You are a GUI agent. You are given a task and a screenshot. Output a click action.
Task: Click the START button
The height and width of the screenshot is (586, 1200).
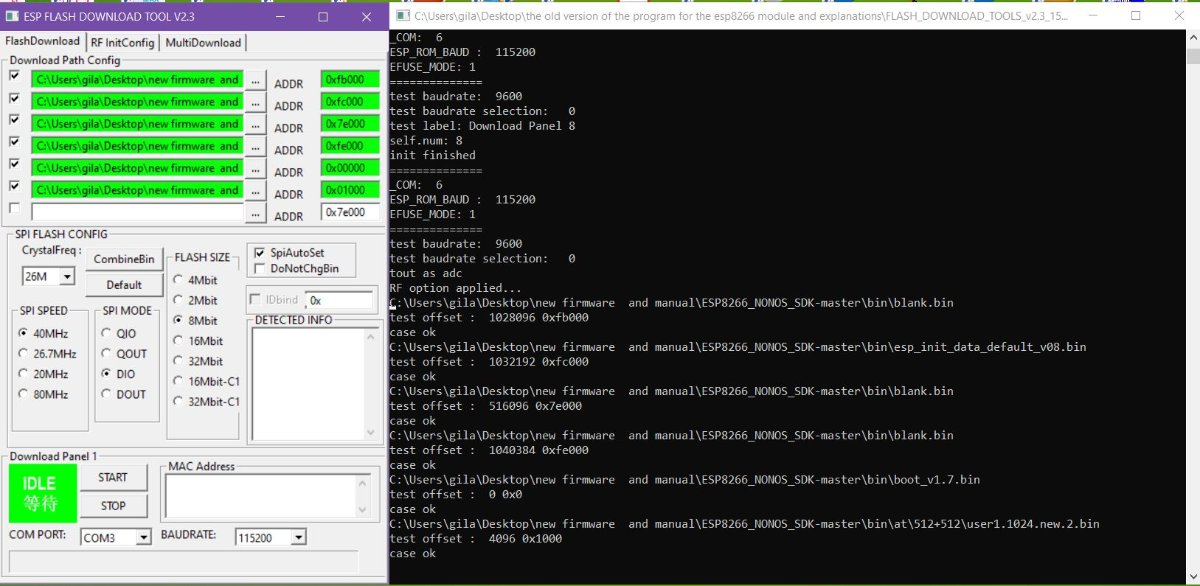click(x=113, y=478)
